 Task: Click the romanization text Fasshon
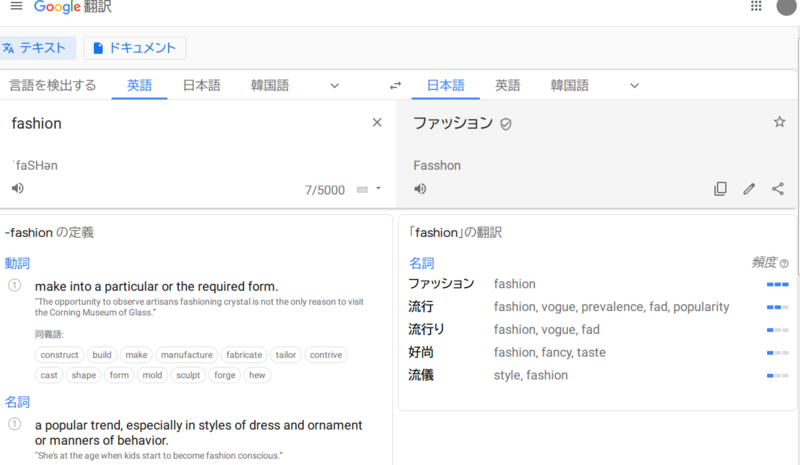click(x=437, y=166)
